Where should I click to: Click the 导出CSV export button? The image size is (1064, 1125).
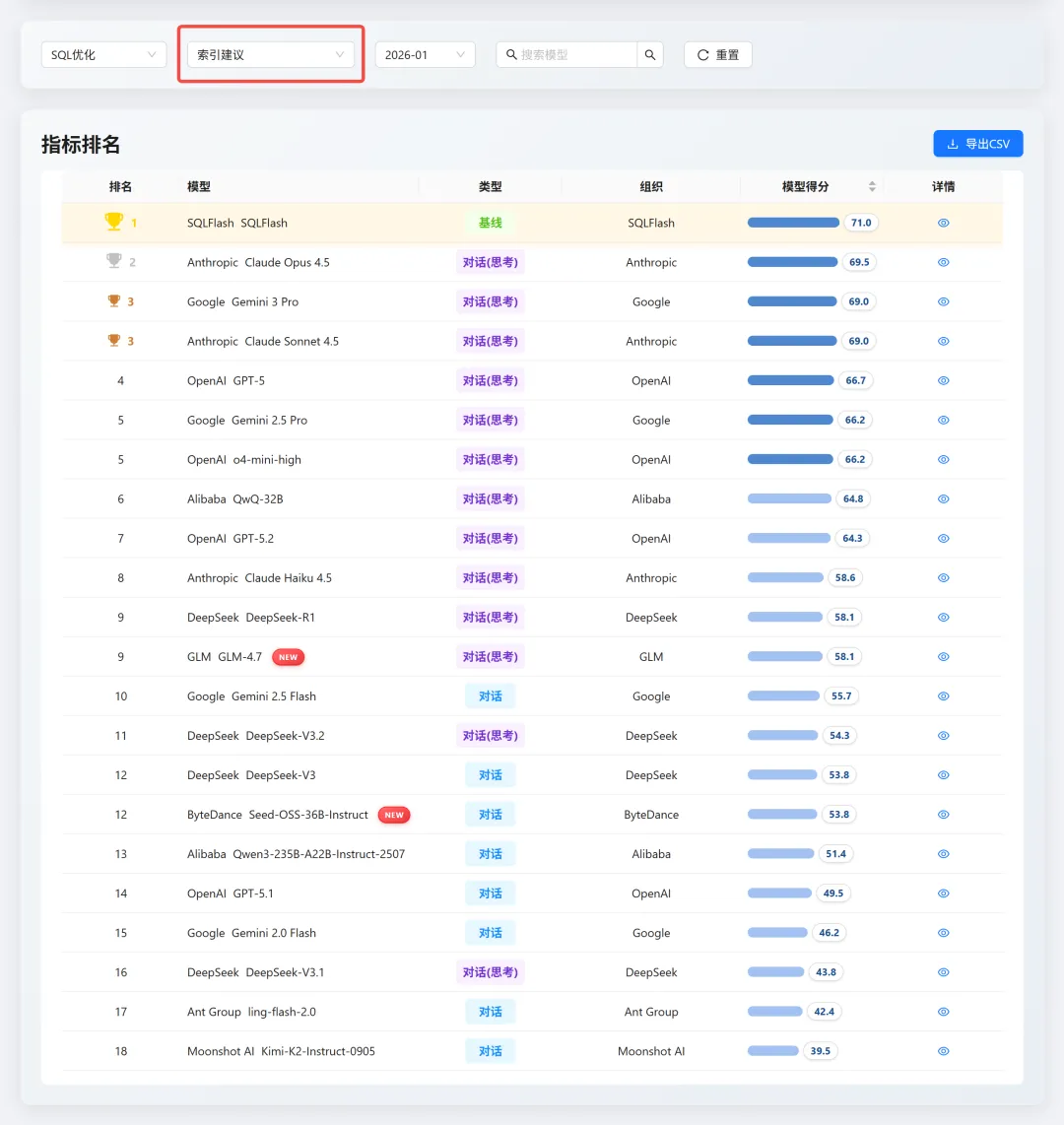(x=977, y=143)
